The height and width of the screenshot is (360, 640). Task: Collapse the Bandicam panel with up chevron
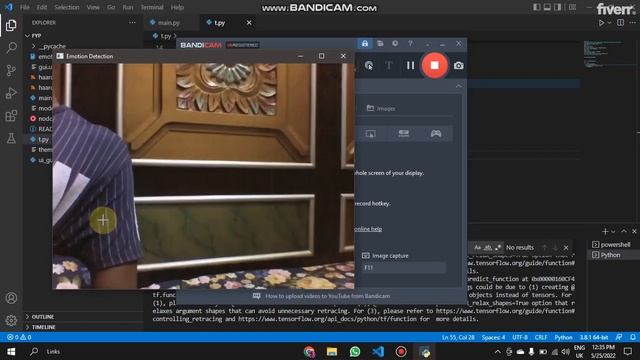tap(458, 86)
